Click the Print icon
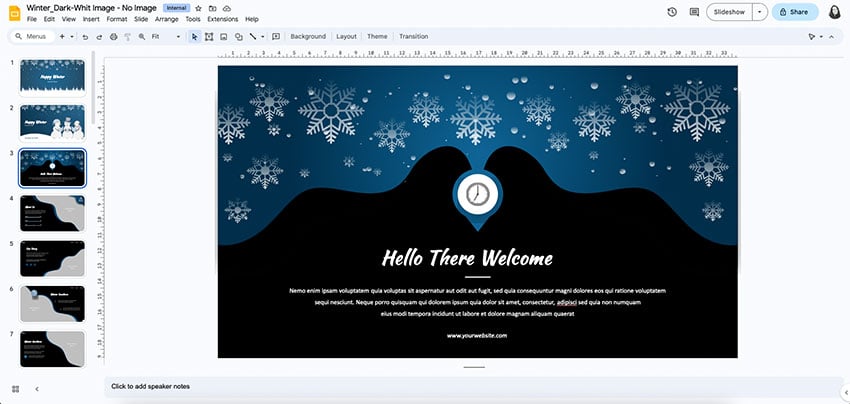This screenshot has width=850, height=404. pos(113,36)
